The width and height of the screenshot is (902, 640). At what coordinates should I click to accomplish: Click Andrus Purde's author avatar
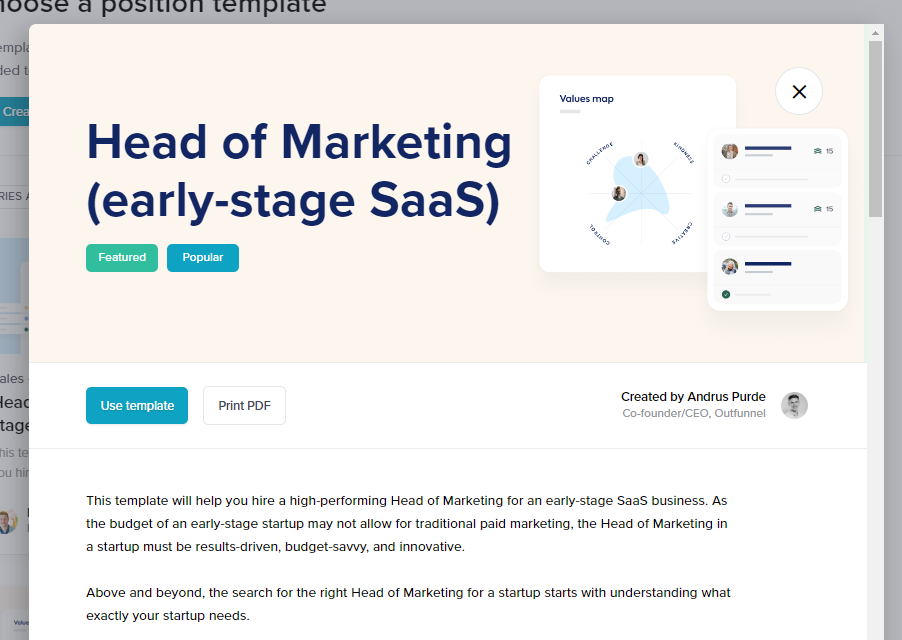tap(794, 405)
